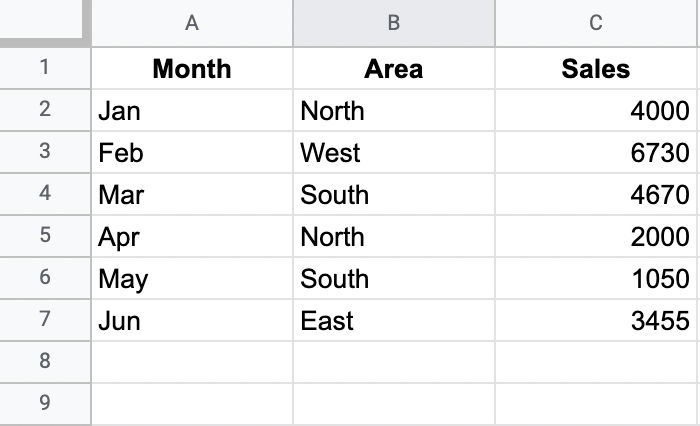This screenshot has height=426, width=700.
Task: Select the Apr cell
Action: pyautogui.click(x=192, y=236)
